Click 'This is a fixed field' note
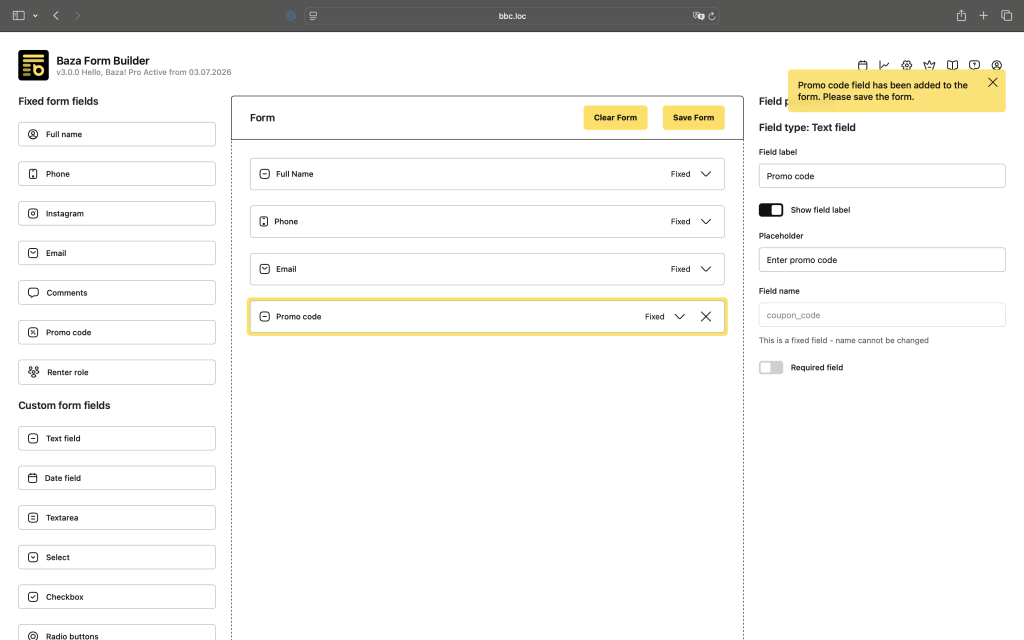 pos(844,340)
